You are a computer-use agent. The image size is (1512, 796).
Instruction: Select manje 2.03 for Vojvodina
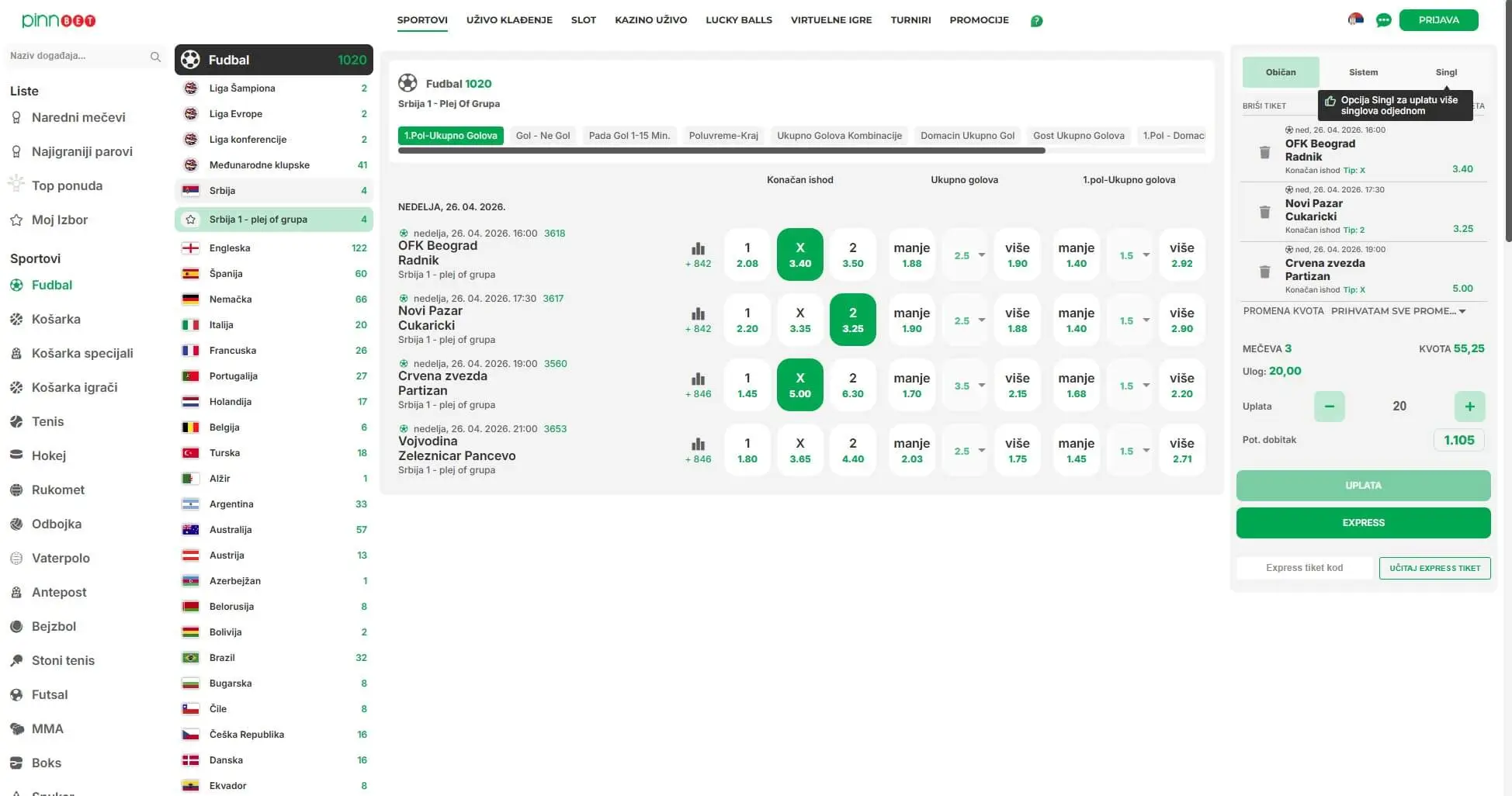pyautogui.click(x=912, y=450)
